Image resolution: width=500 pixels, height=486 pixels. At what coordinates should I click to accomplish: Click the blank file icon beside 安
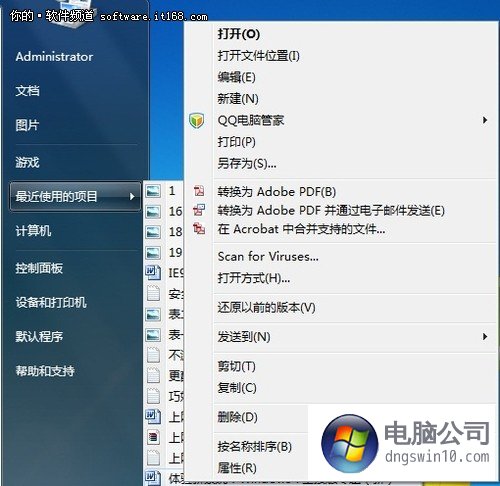tap(153, 294)
